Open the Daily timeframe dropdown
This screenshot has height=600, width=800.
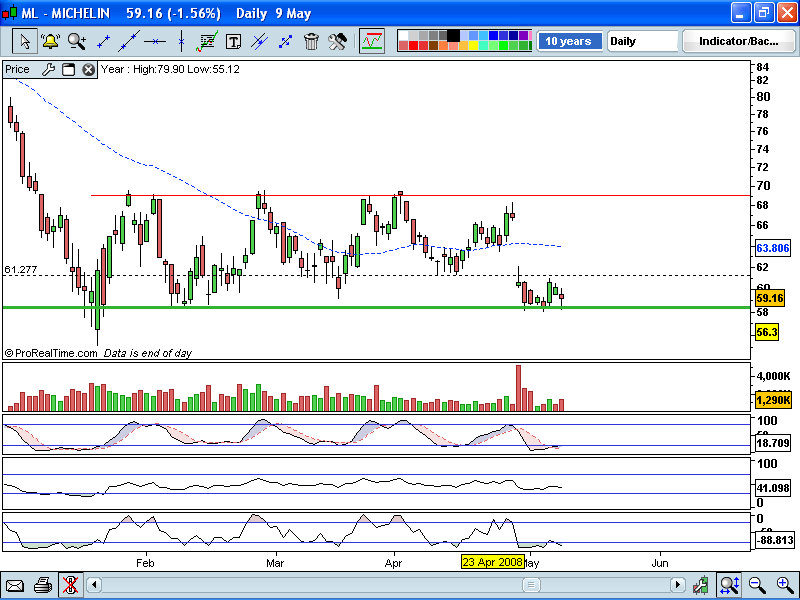(643, 41)
